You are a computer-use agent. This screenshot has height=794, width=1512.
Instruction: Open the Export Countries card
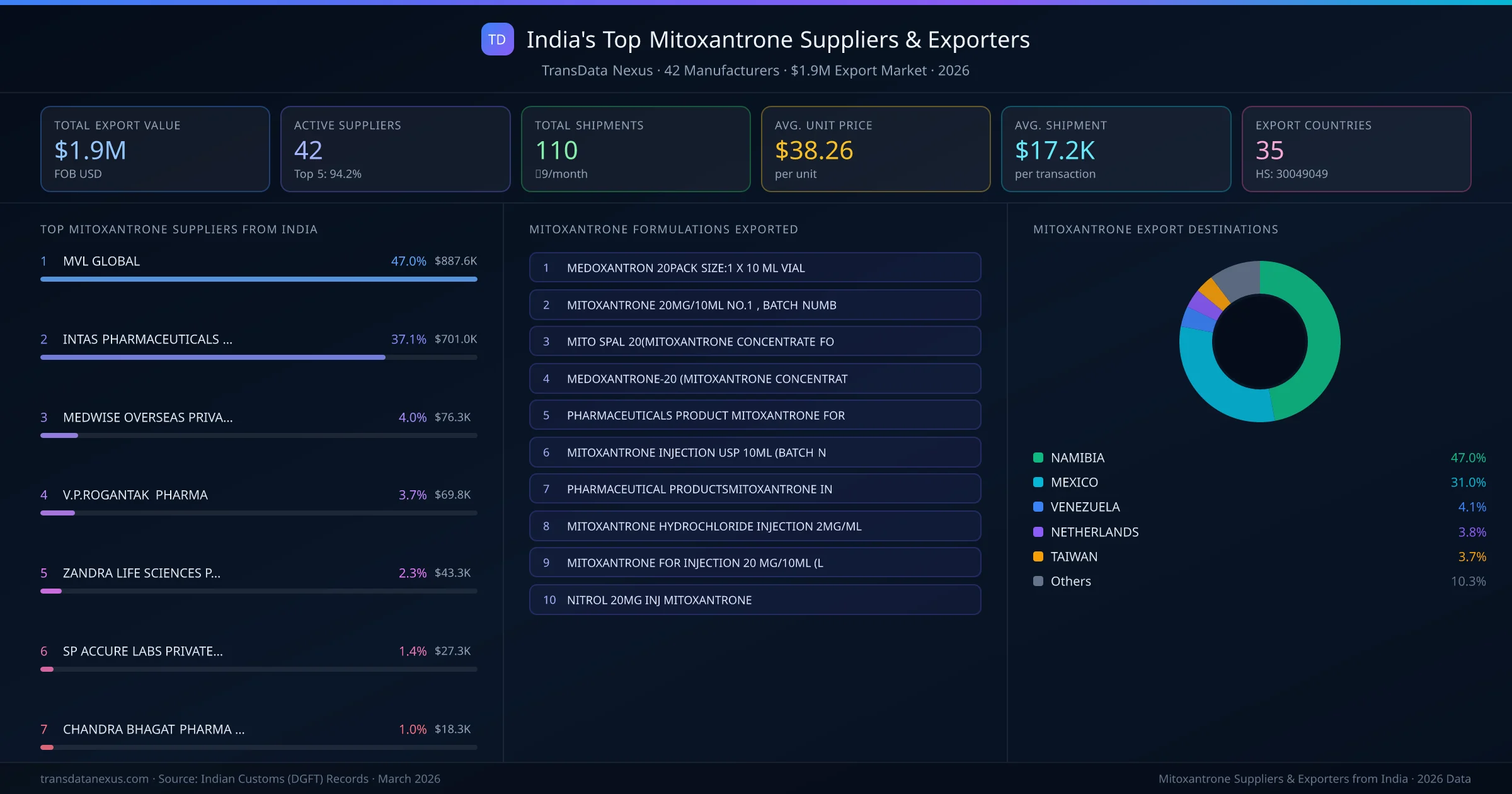tap(1356, 149)
